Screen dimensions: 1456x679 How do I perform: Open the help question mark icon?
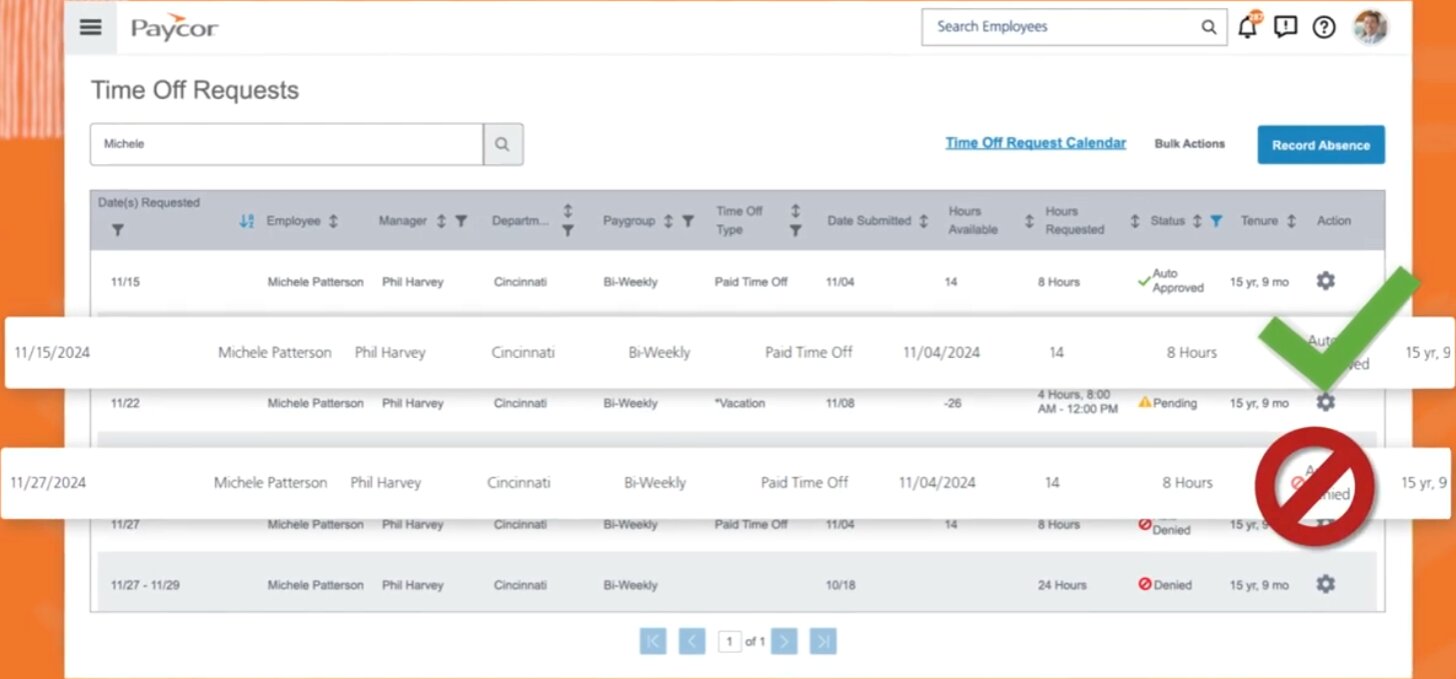[1324, 28]
